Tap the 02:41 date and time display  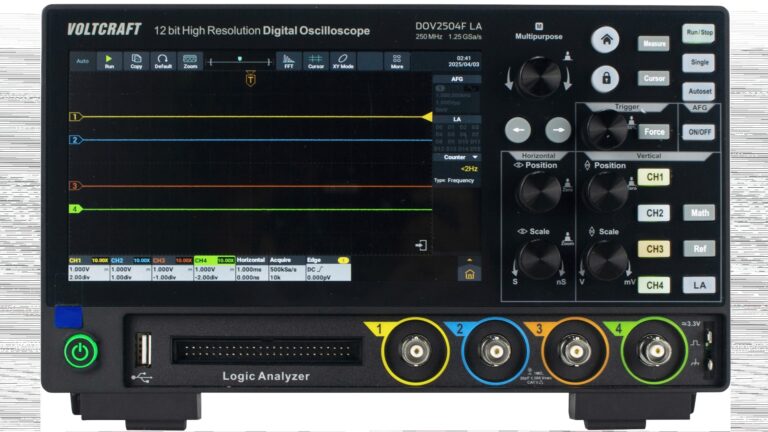463,61
